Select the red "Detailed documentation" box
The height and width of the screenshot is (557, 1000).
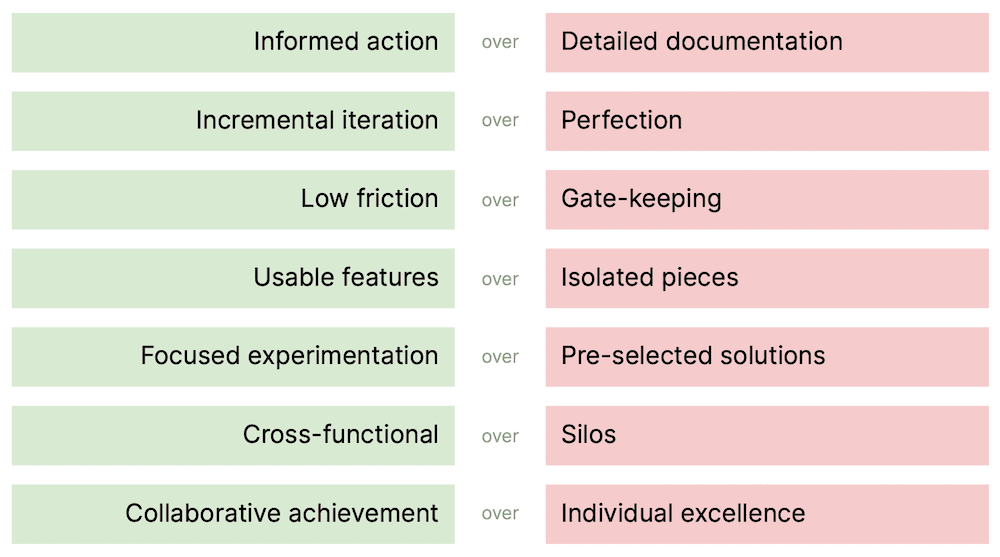click(x=766, y=42)
